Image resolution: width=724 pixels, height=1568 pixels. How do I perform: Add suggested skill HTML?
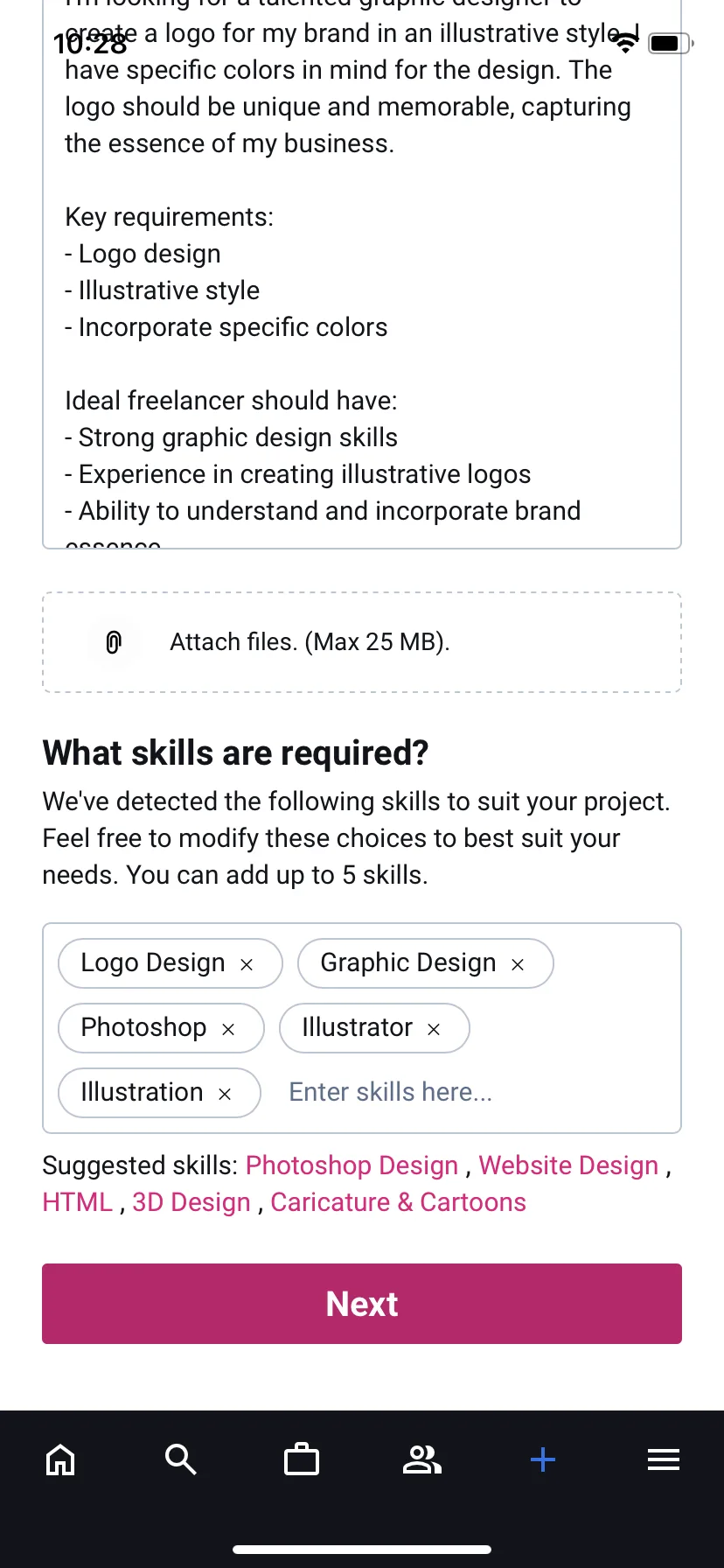(78, 1202)
